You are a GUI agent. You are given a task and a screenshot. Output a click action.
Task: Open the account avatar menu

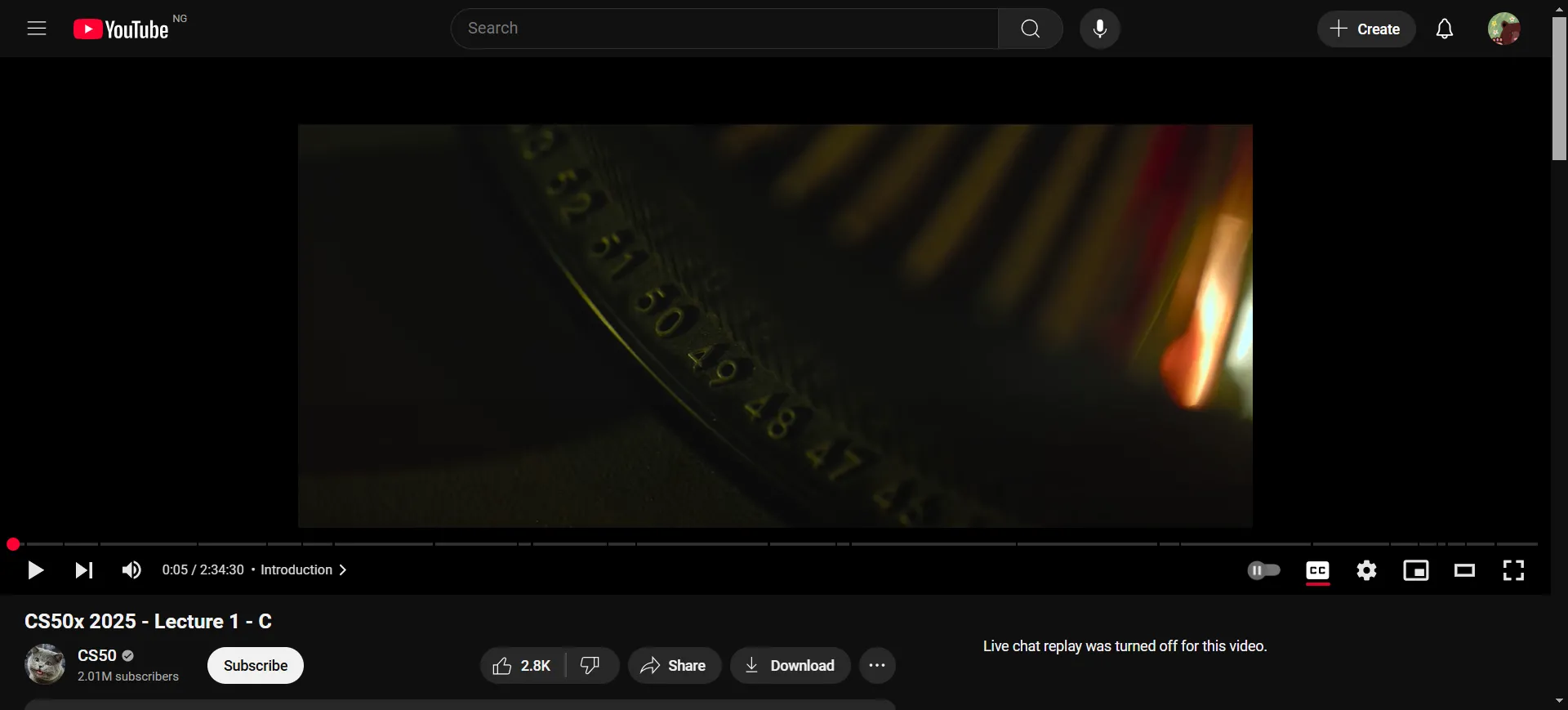point(1503,29)
